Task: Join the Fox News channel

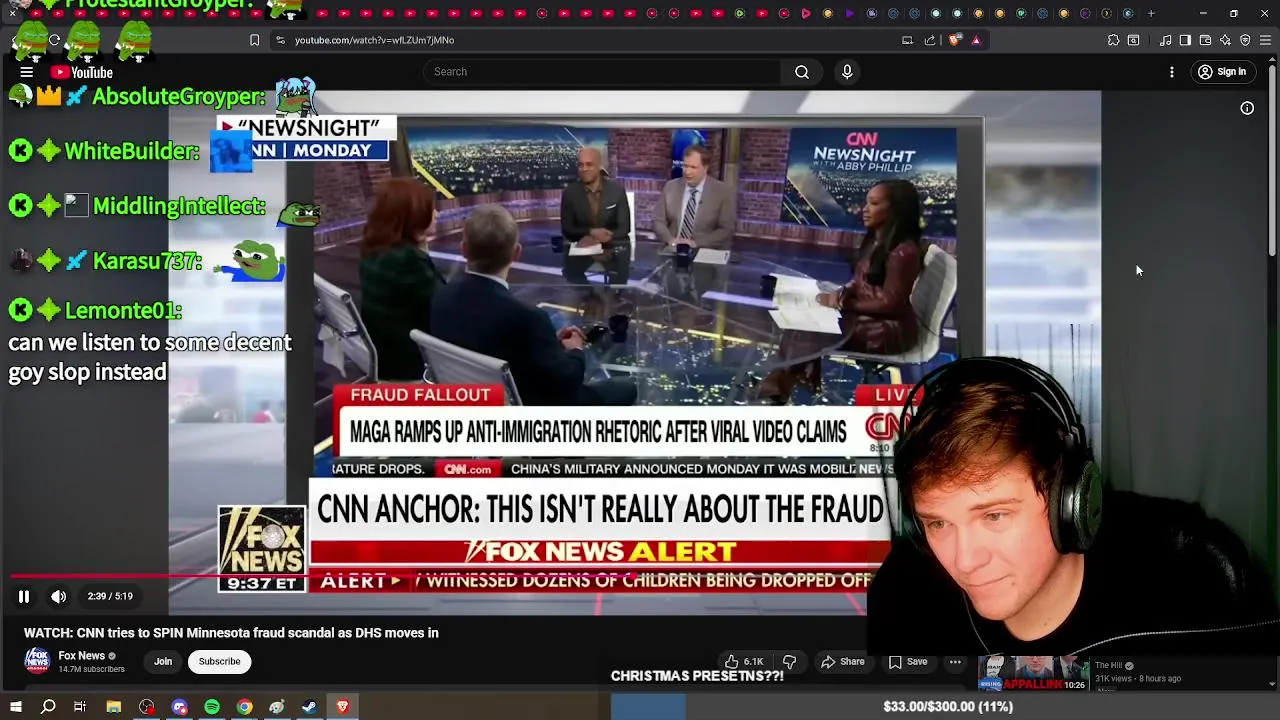Action: tap(163, 662)
